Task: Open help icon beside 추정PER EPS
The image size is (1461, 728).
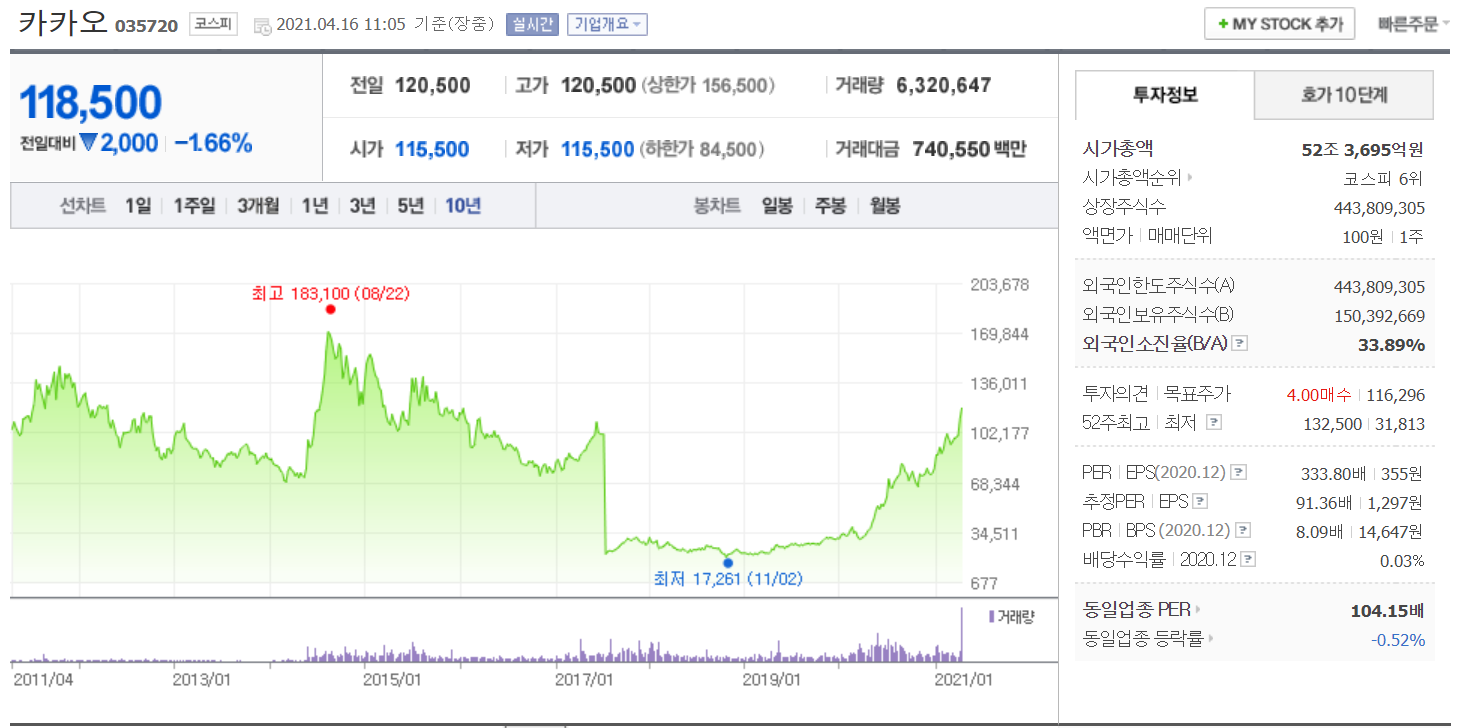Action: (1201, 501)
